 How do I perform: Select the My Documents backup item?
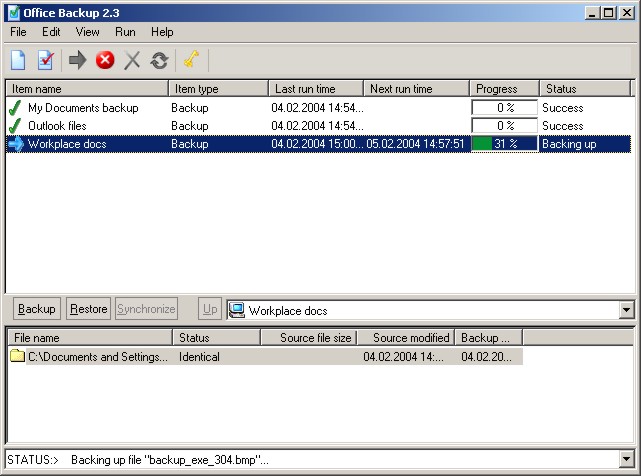pyautogui.click(x=83, y=108)
